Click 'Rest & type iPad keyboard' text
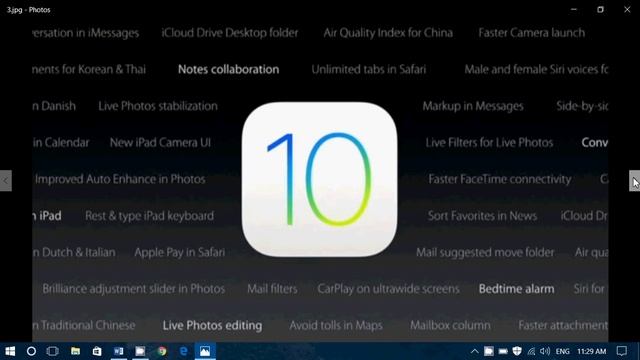The image size is (640, 360). (149, 216)
